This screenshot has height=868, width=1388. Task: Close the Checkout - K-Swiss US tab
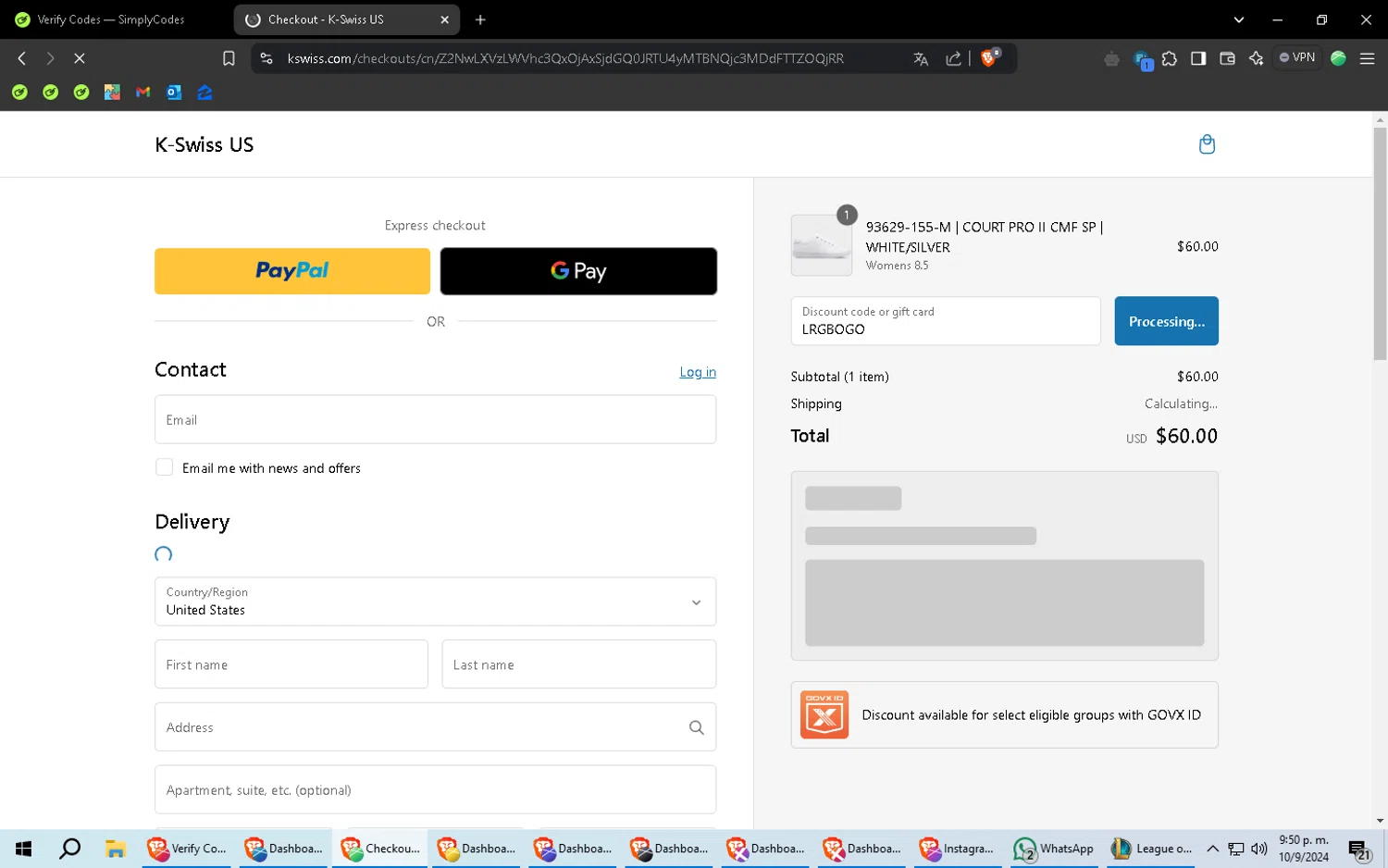click(444, 19)
